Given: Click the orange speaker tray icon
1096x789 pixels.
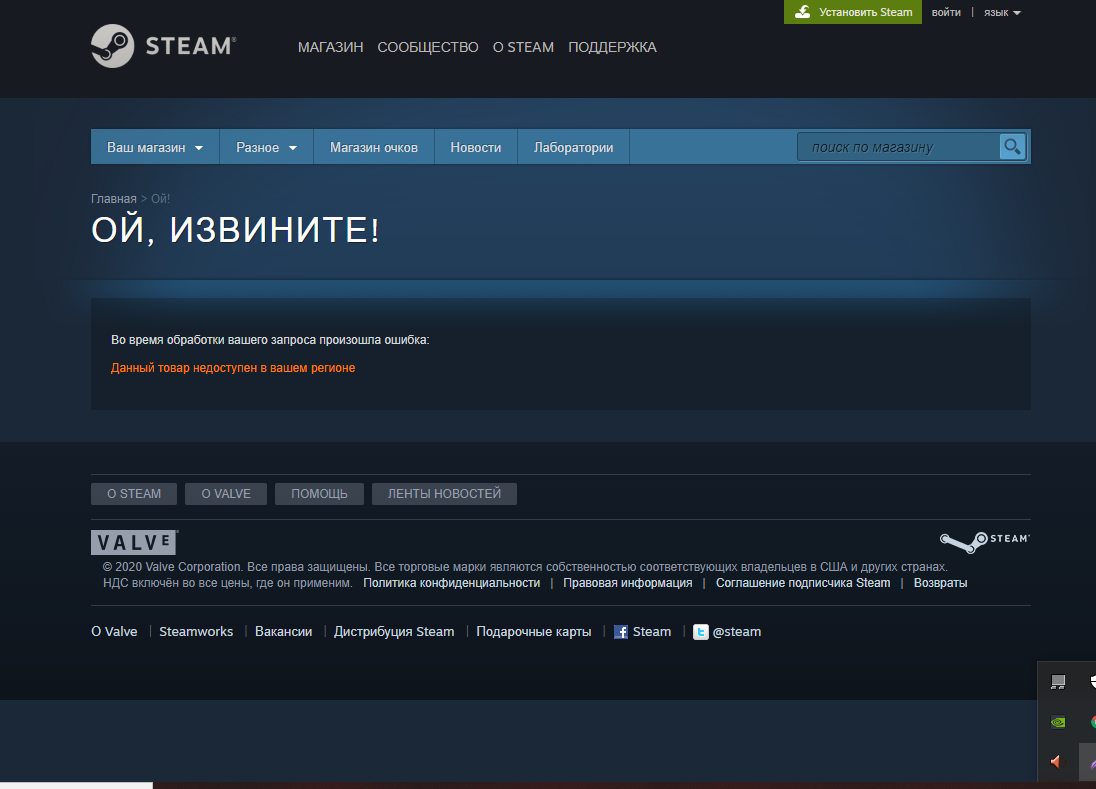Looking at the screenshot, I should (1056, 762).
